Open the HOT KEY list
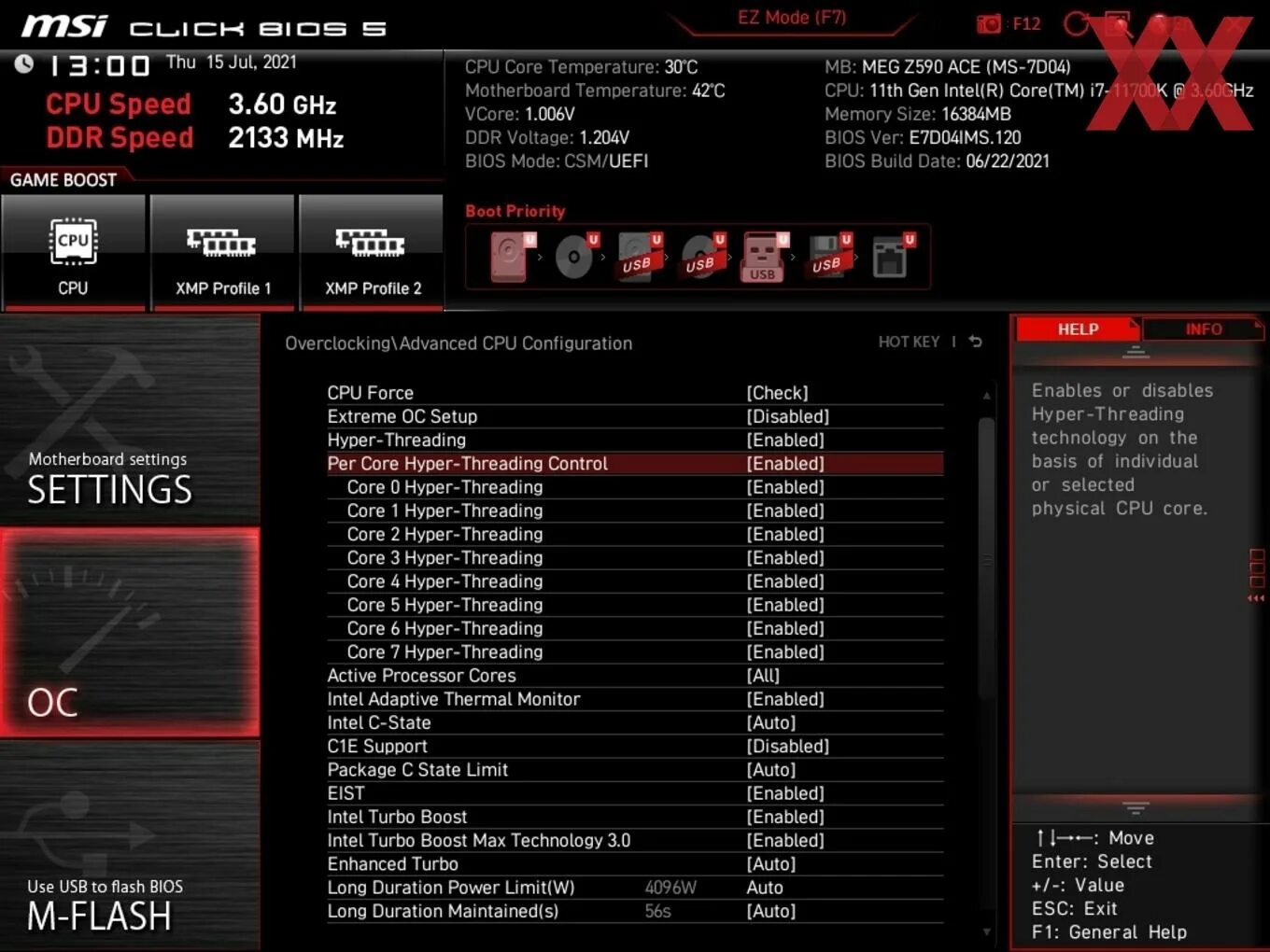The width and height of the screenshot is (1270, 952). 909,342
